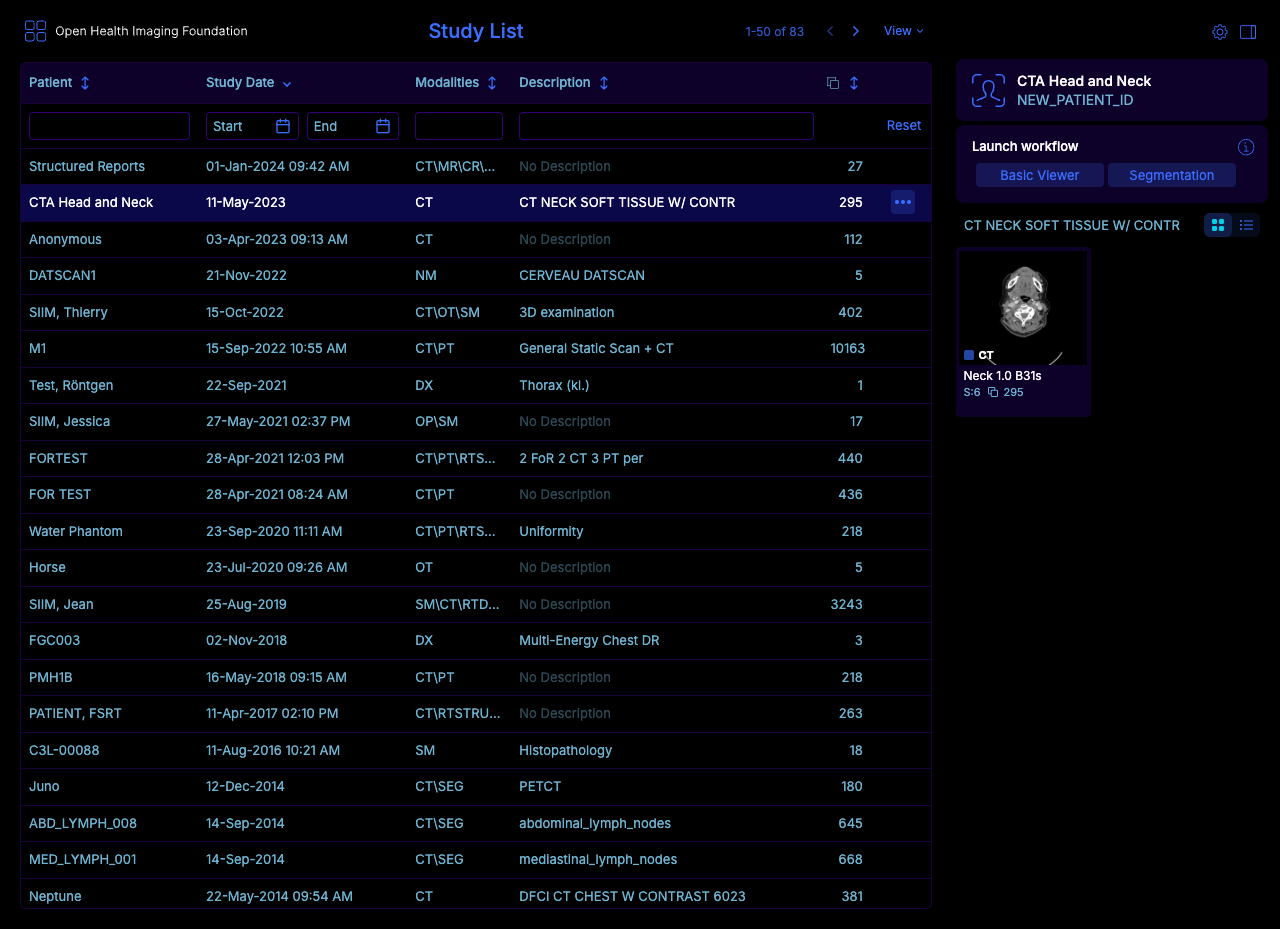Select the PATIENT, FSRT study row
1280x929 pixels.
coord(475,713)
